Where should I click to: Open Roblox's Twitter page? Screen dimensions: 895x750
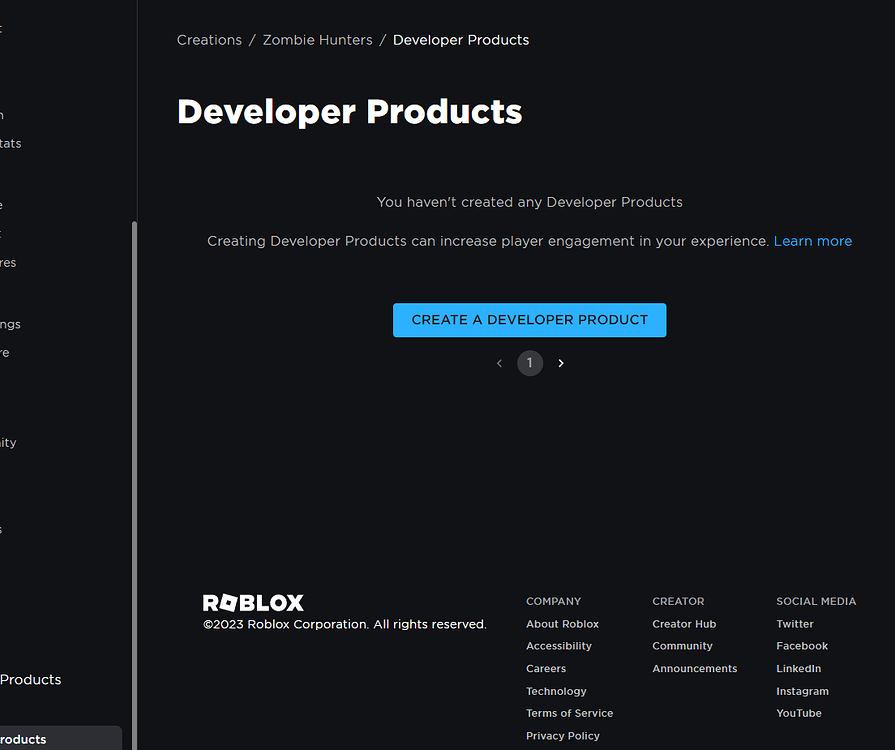(x=794, y=623)
